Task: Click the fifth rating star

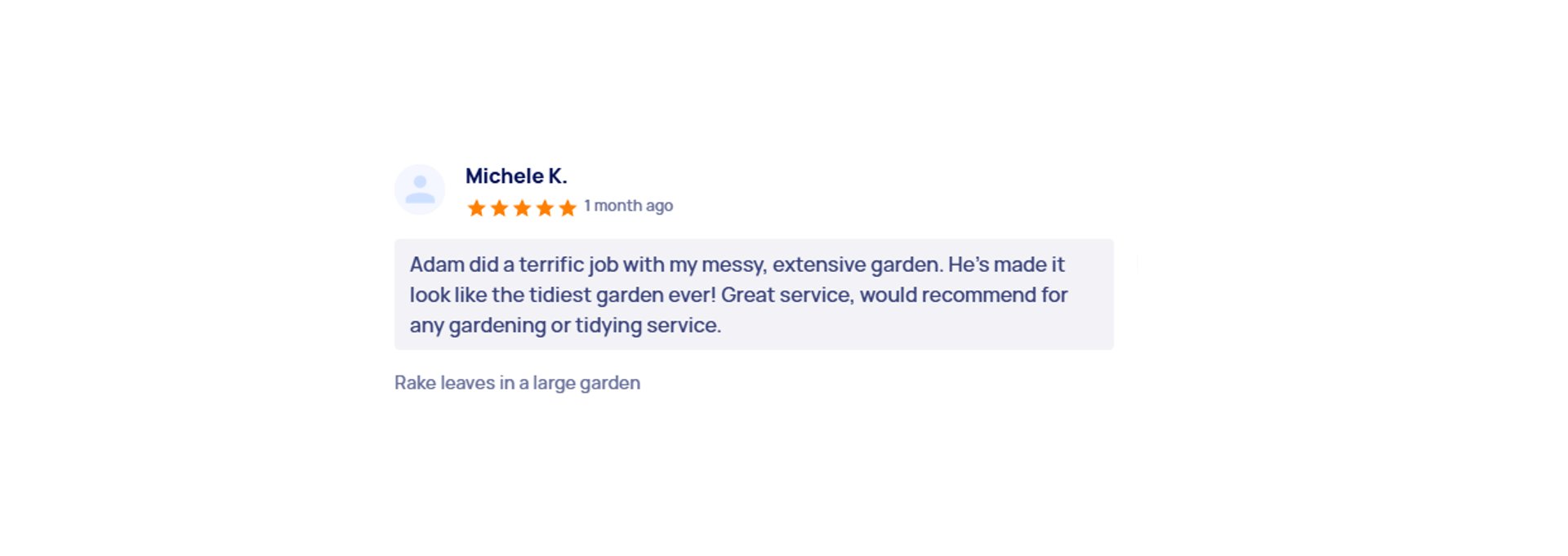Action: pos(568,208)
